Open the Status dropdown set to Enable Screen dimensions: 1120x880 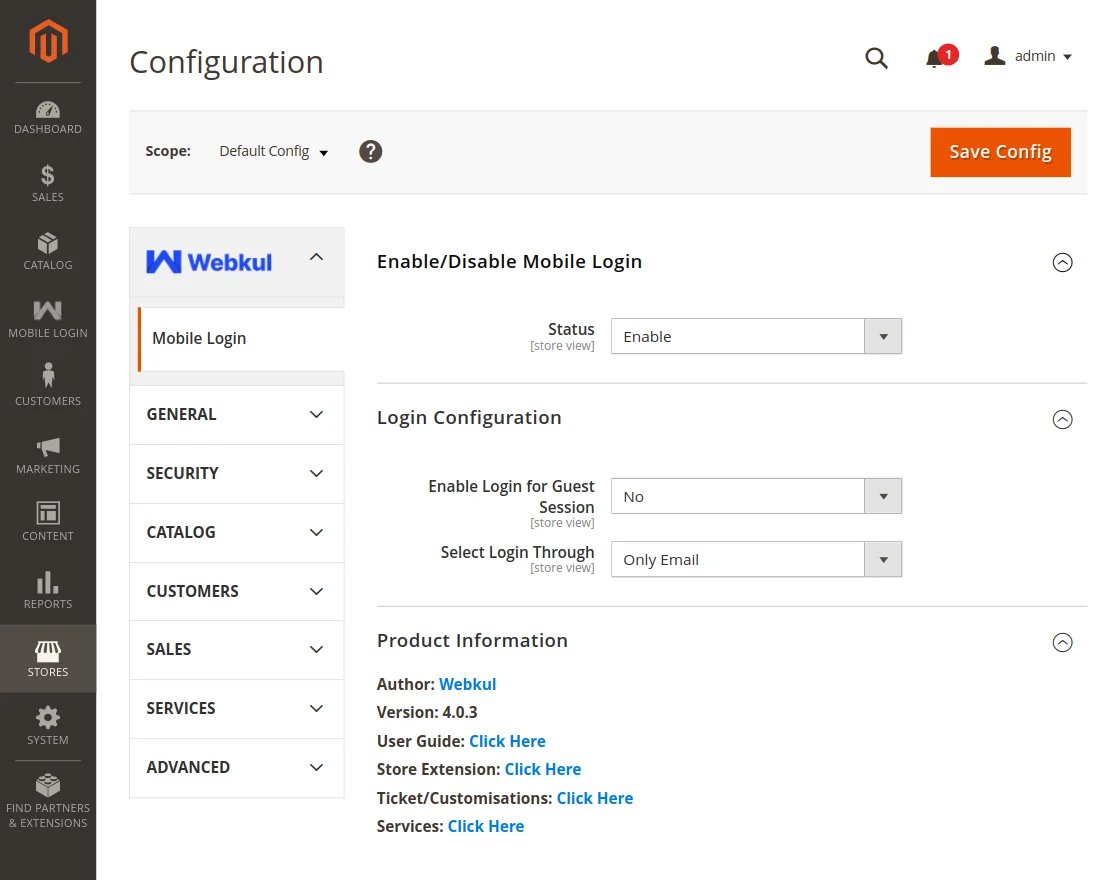(756, 336)
